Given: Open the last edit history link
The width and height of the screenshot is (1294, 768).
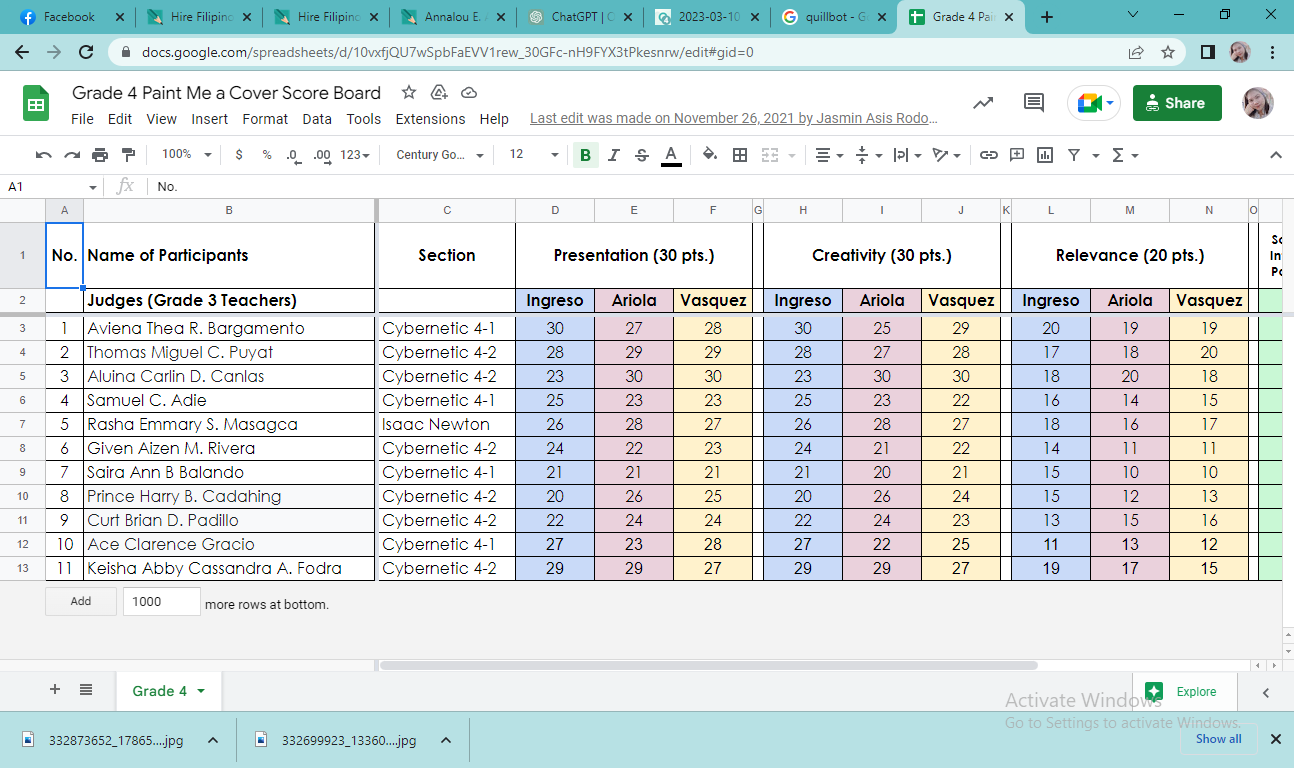Looking at the screenshot, I should pyautogui.click(x=733, y=118).
